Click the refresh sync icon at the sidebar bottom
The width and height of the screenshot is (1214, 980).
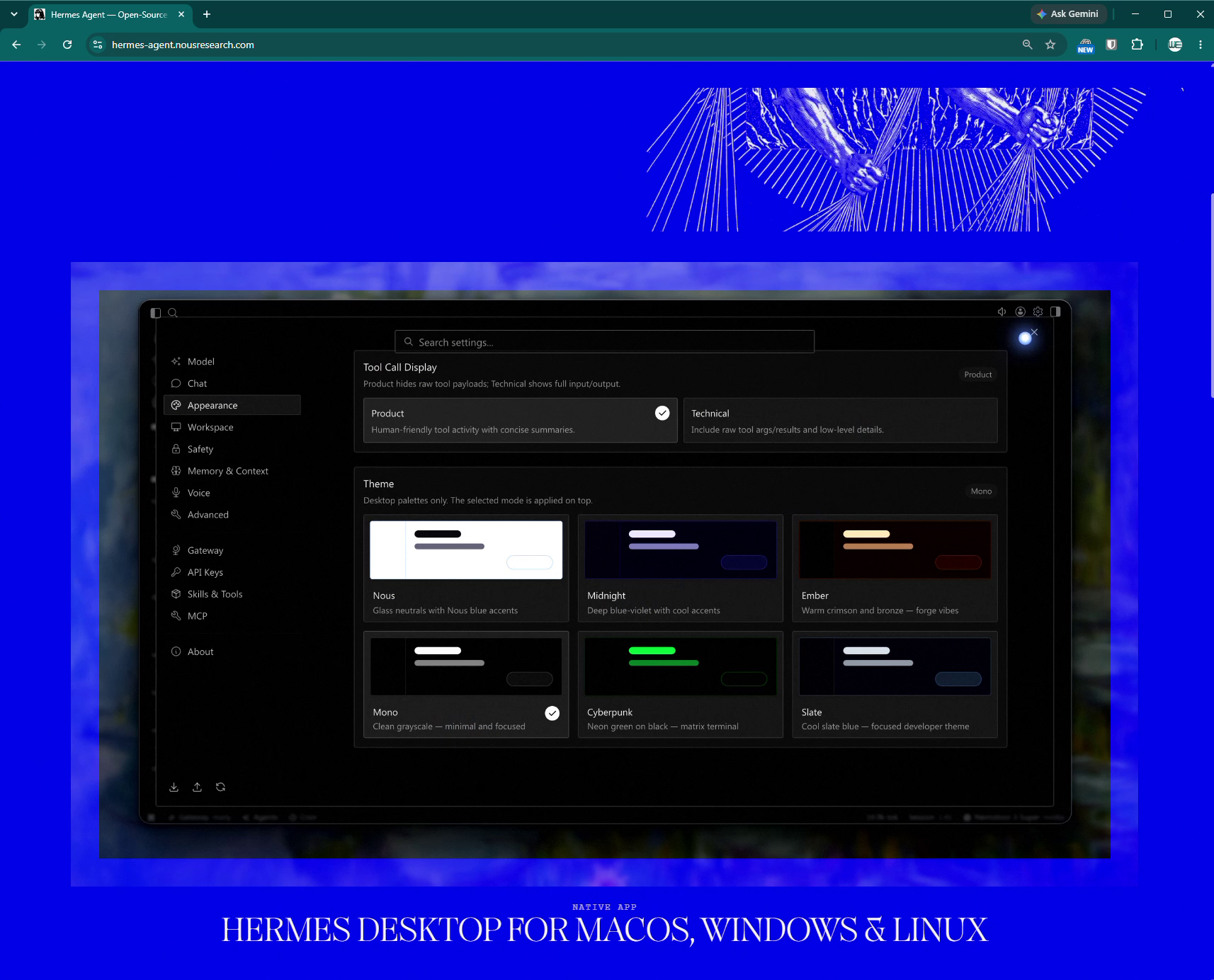pos(221,787)
